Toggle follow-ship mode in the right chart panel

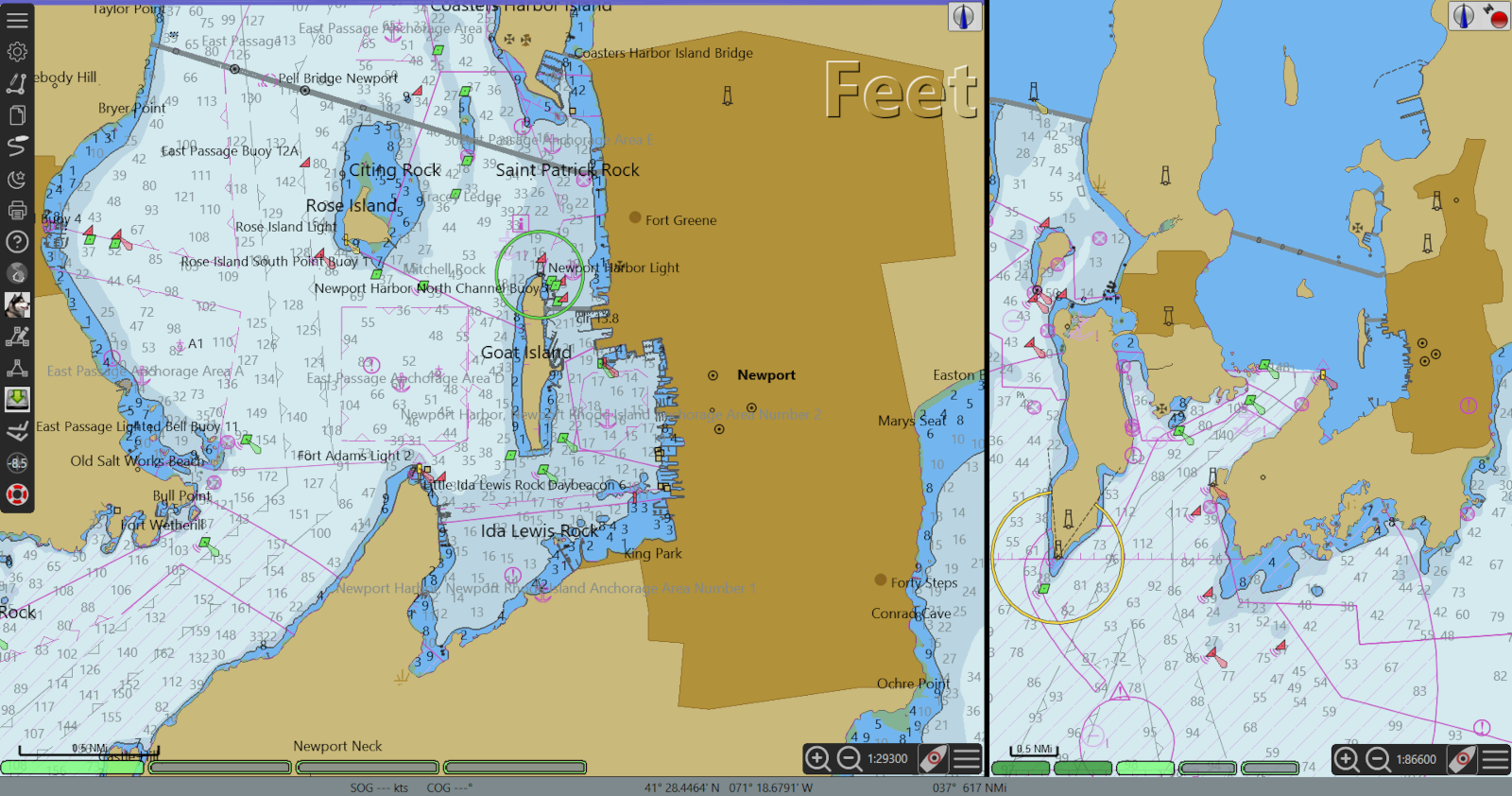(x=1462, y=759)
